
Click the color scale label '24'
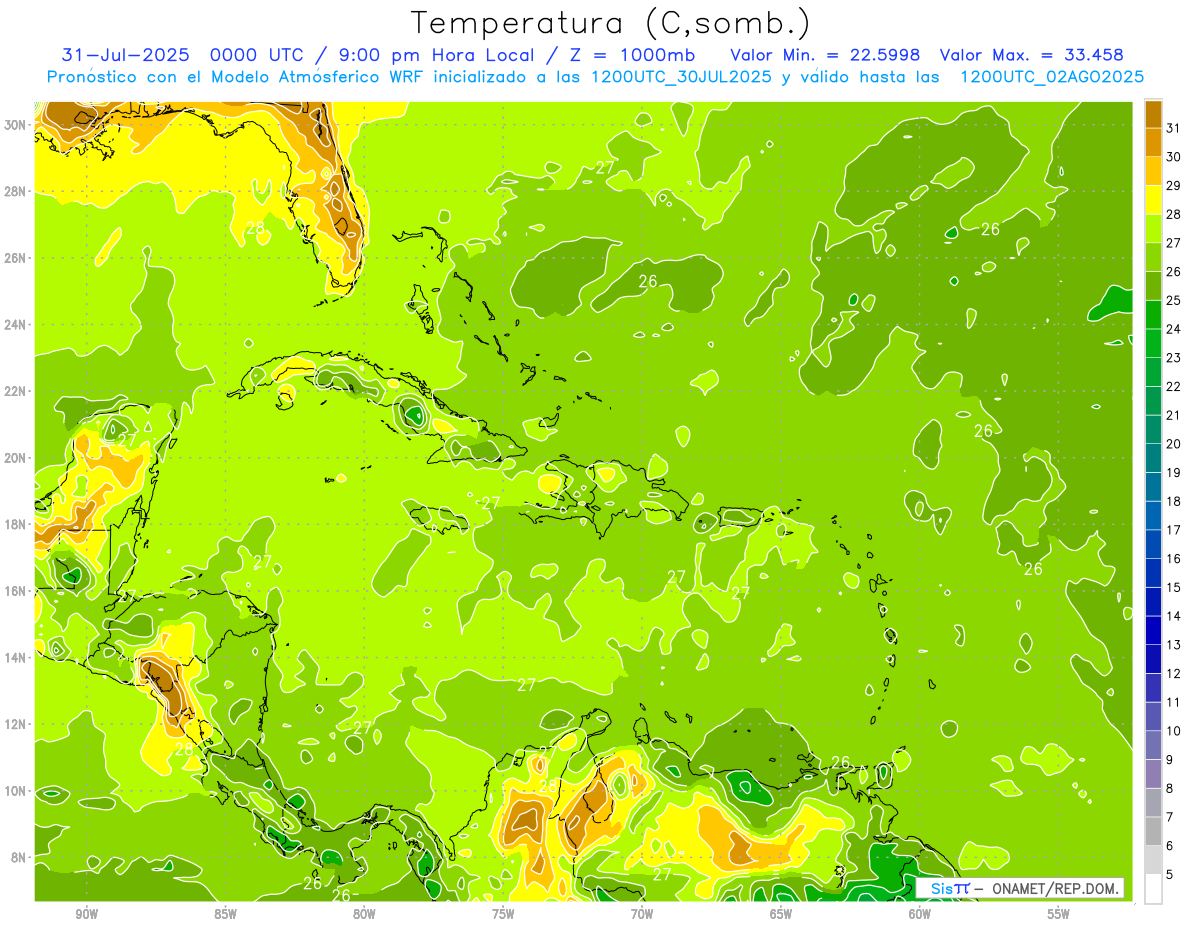click(x=1174, y=329)
